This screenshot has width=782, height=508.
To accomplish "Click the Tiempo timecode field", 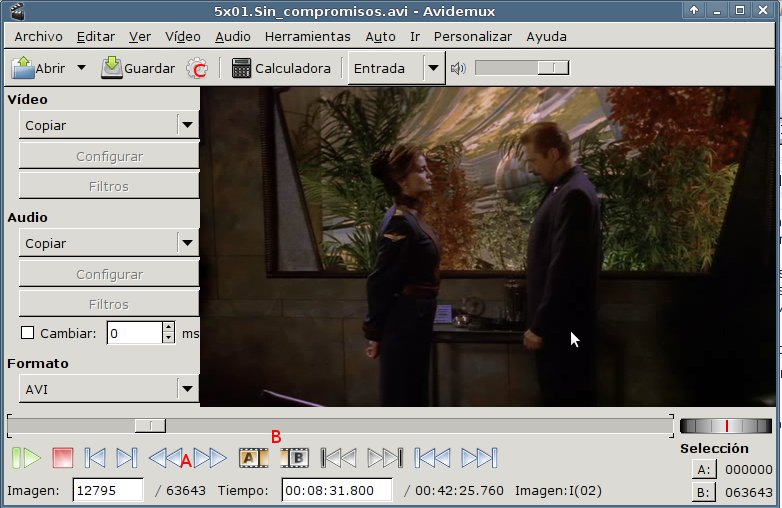I will (337, 491).
